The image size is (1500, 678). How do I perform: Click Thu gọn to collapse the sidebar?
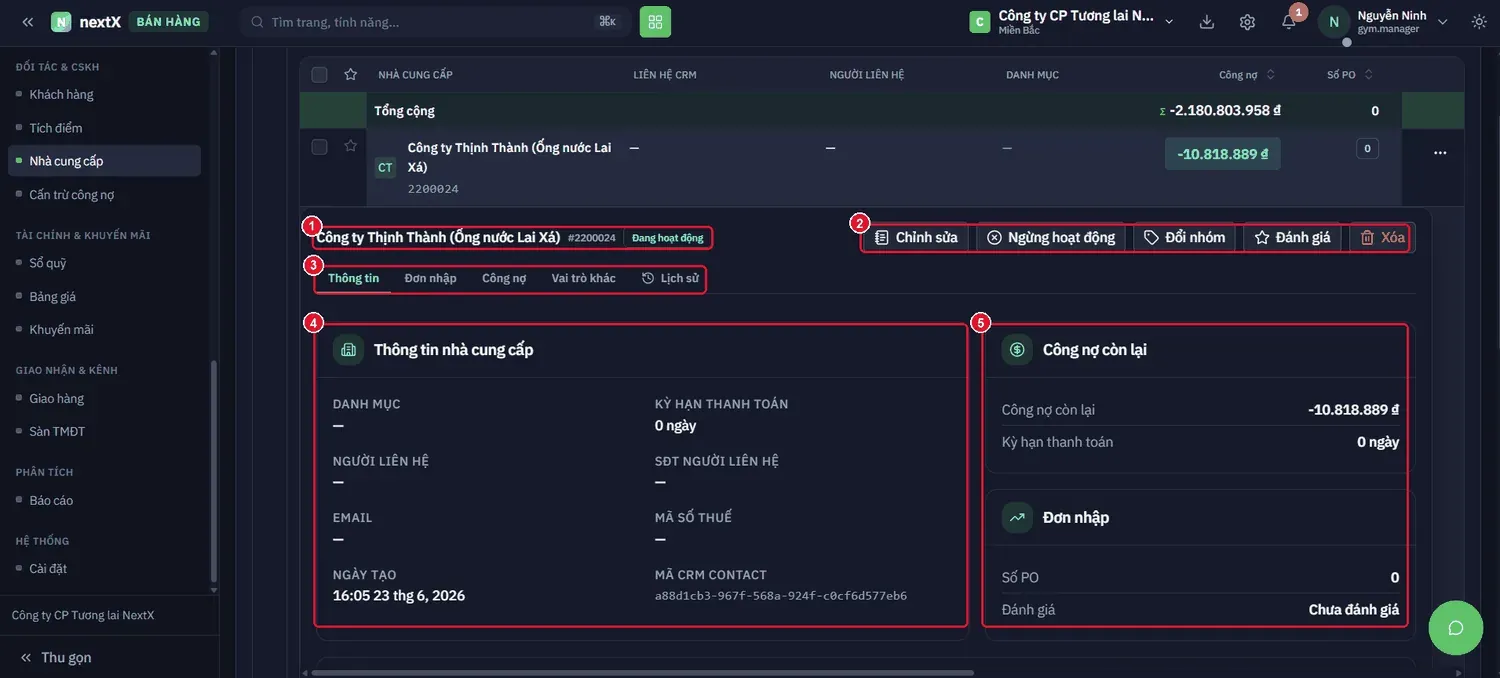tap(56, 657)
